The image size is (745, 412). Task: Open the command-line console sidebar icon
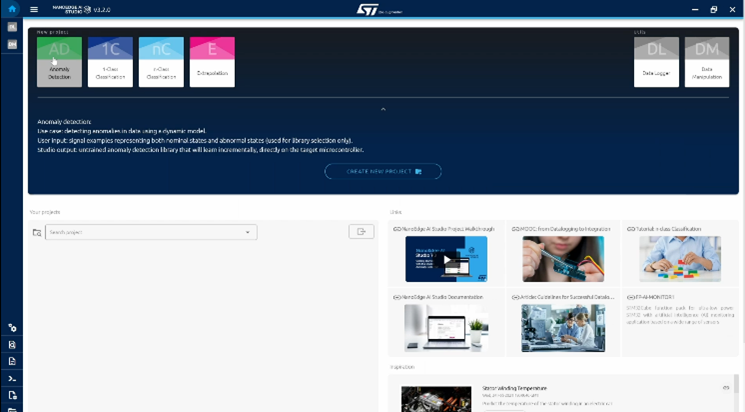[x=12, y=379]
